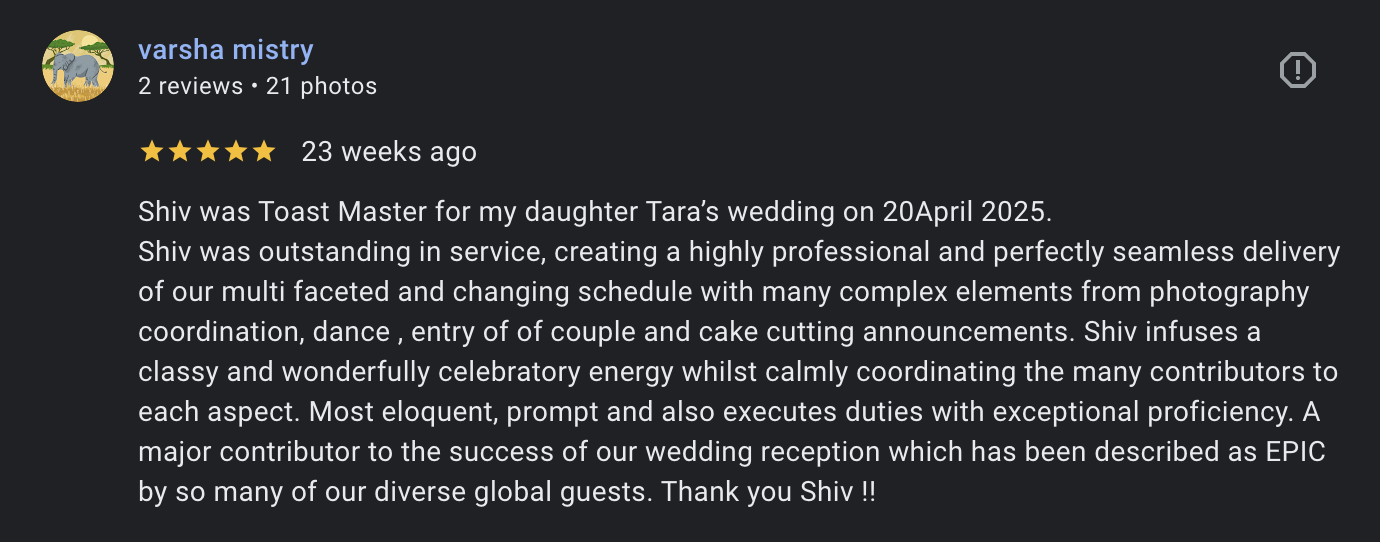
Task: Click the first gold star in the rating
Action: (x=152, y=152)
